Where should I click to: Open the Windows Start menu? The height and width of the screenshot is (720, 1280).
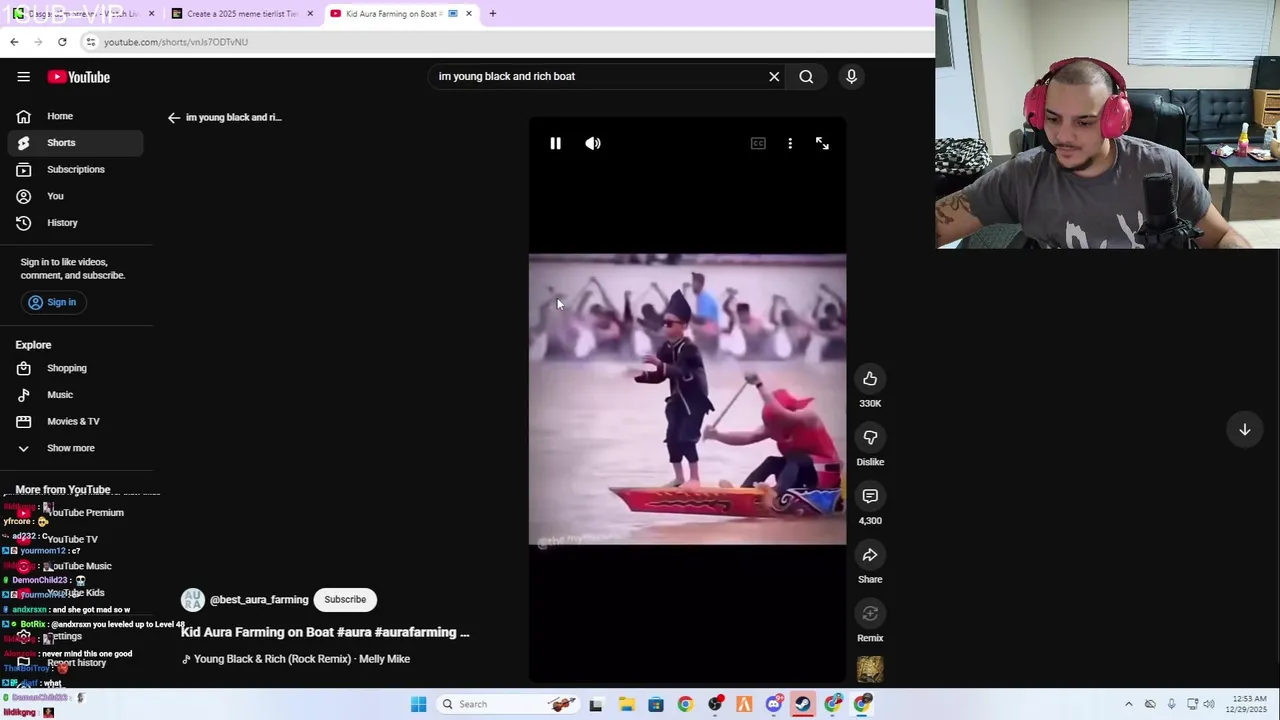coord(419,704)
